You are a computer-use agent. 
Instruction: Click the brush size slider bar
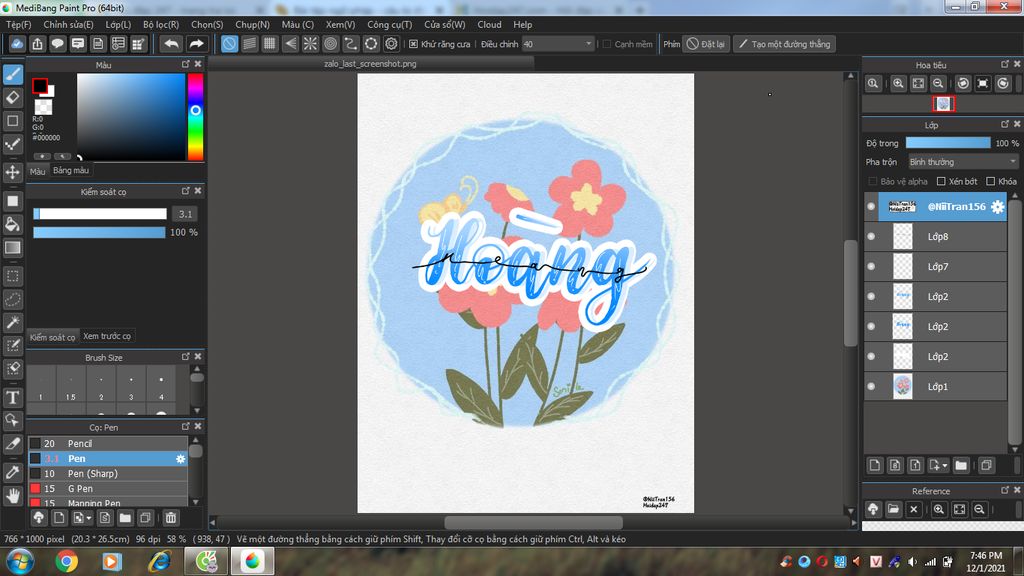[x=100, y=214]
